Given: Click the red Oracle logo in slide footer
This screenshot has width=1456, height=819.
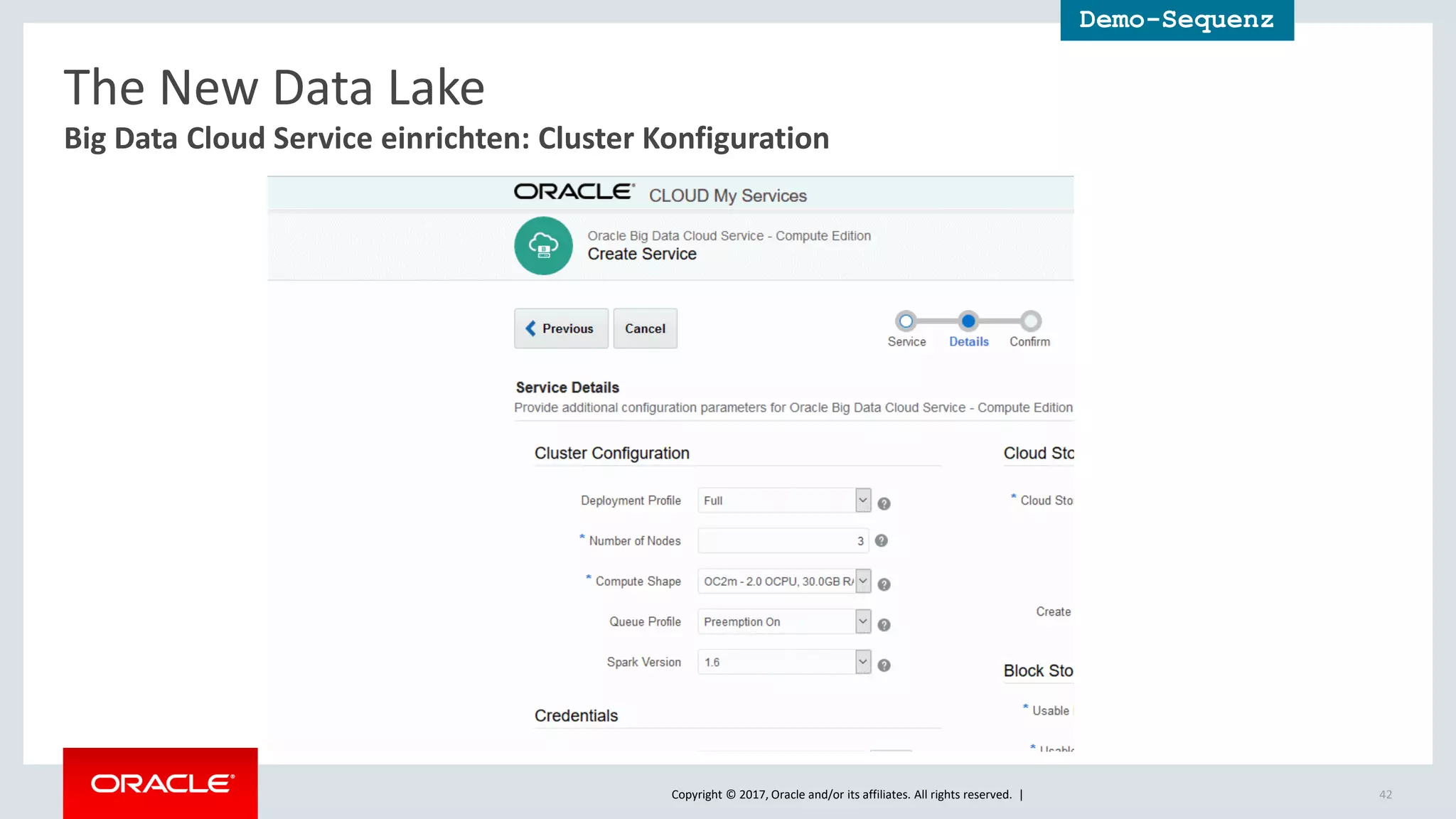Looking at the screenshot, I should coord(161,783).
